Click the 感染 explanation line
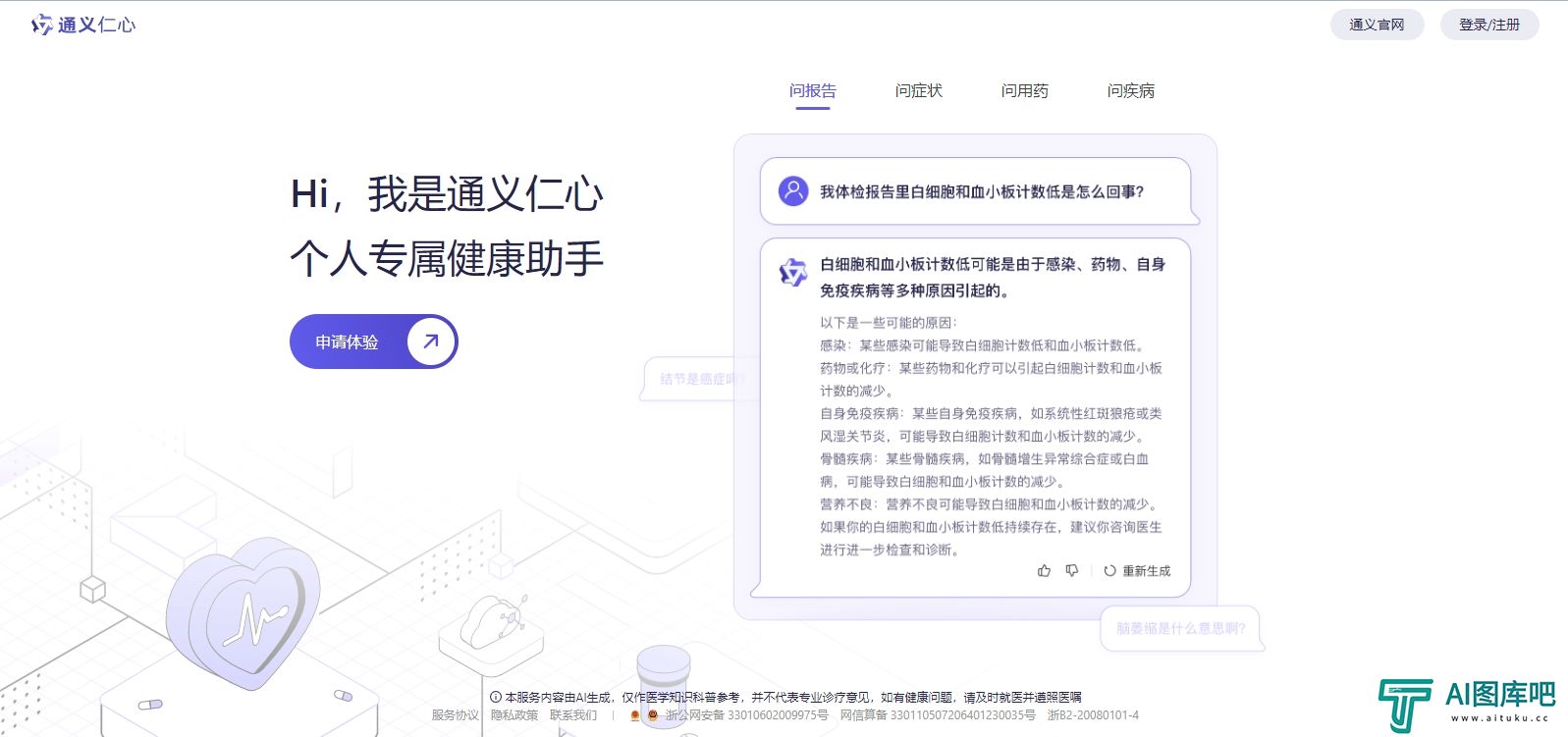Screen dimensions: 1568x737 point(983,345)
